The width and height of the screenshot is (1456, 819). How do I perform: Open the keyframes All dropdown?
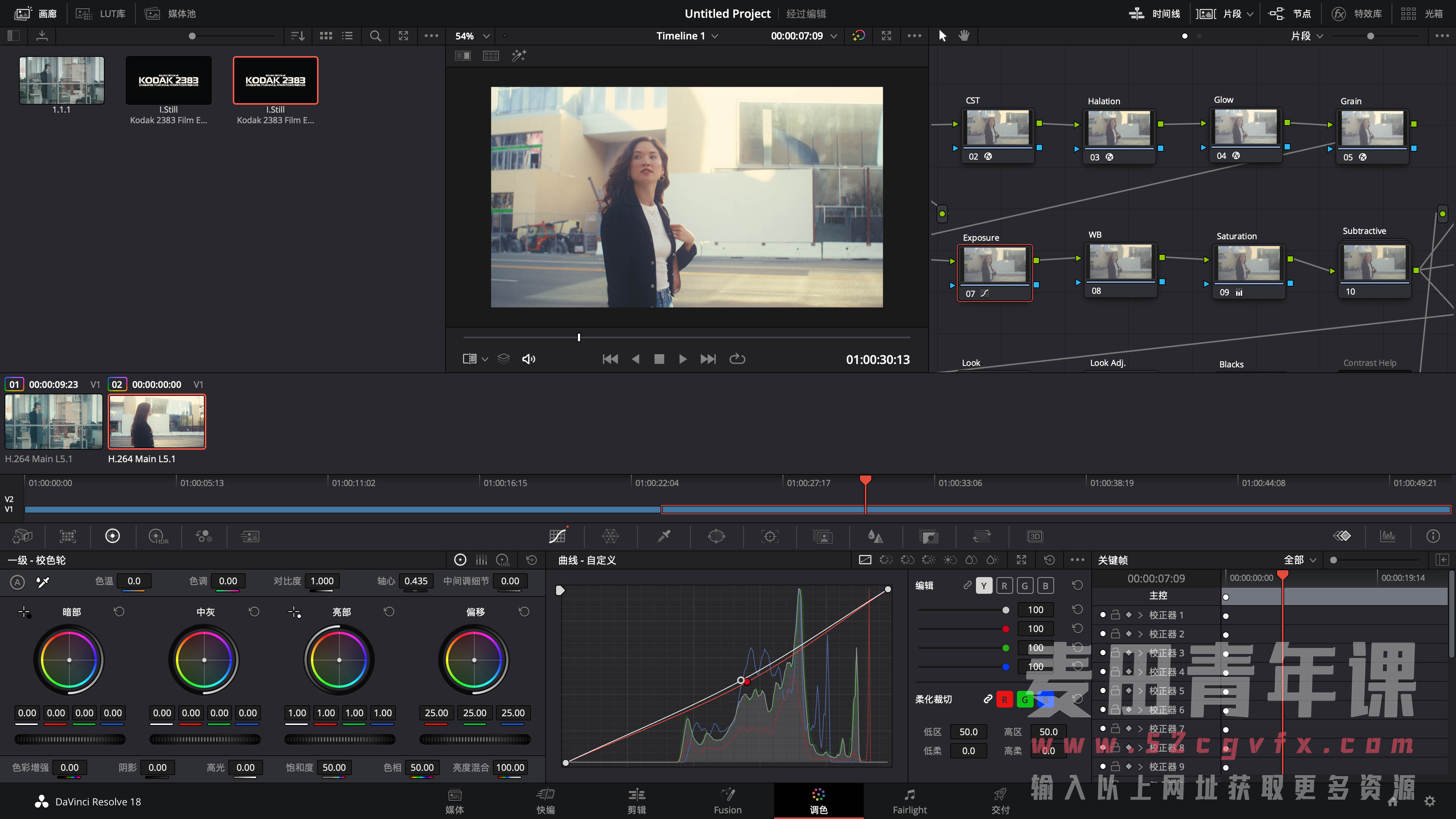click(x=1300, y=560)
